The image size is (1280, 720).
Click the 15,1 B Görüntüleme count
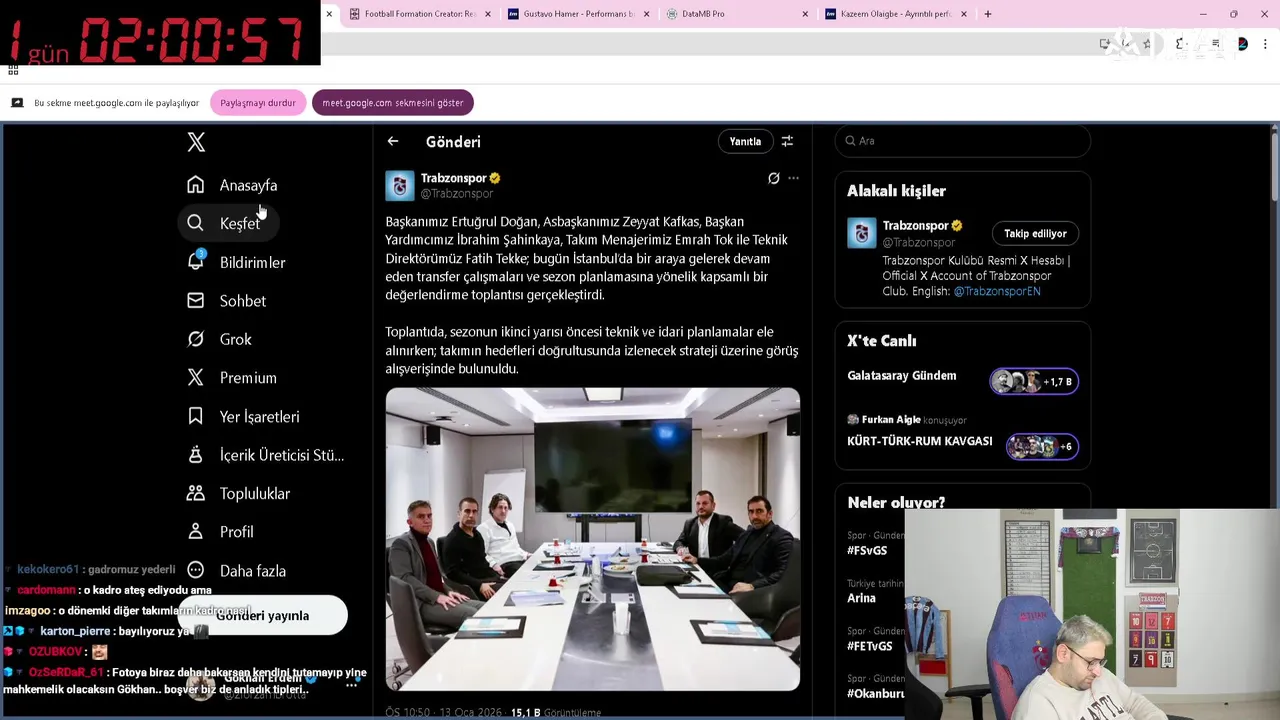click(556, 713)
